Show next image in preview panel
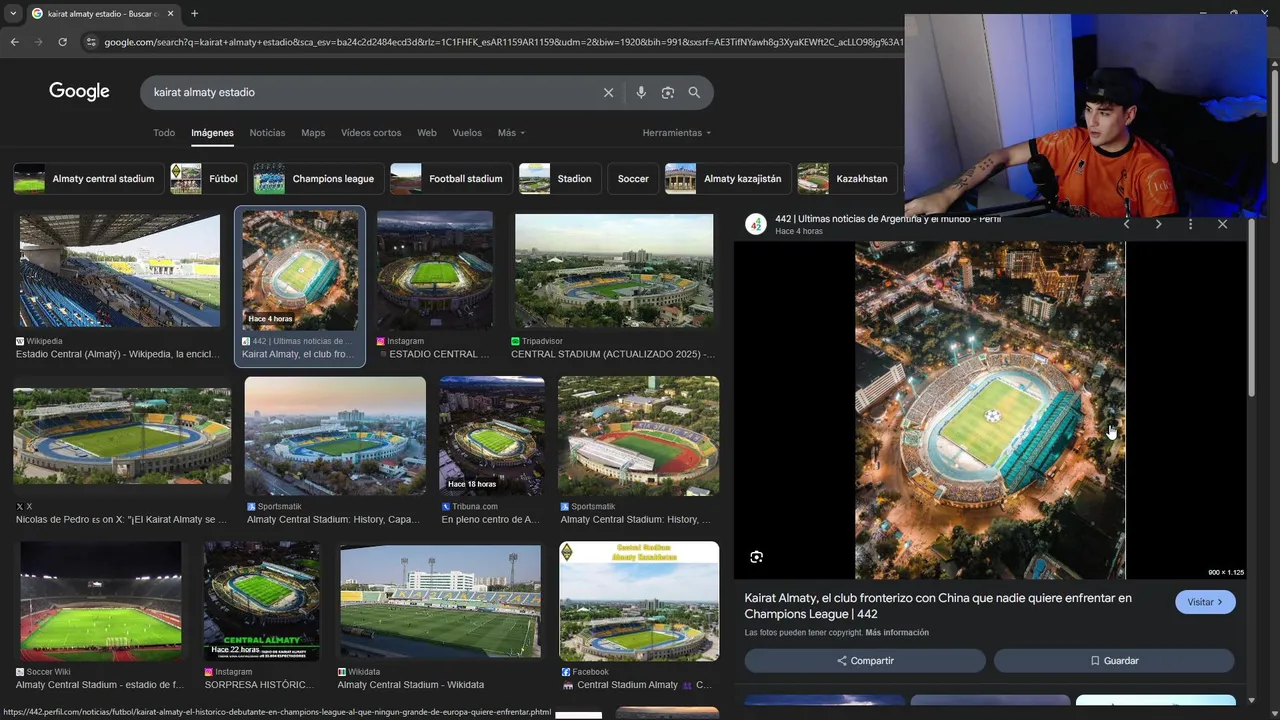1280x720 pixels. (x=1158, y=224)
